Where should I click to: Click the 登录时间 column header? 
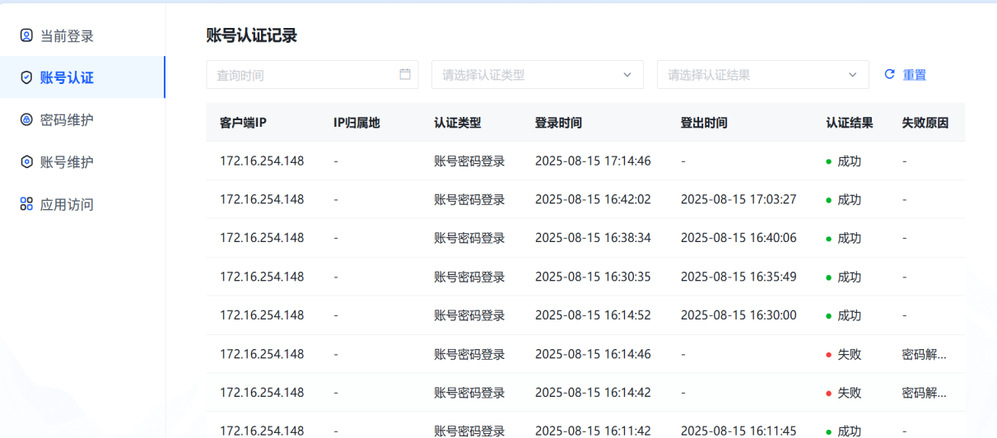click(558, 123)
